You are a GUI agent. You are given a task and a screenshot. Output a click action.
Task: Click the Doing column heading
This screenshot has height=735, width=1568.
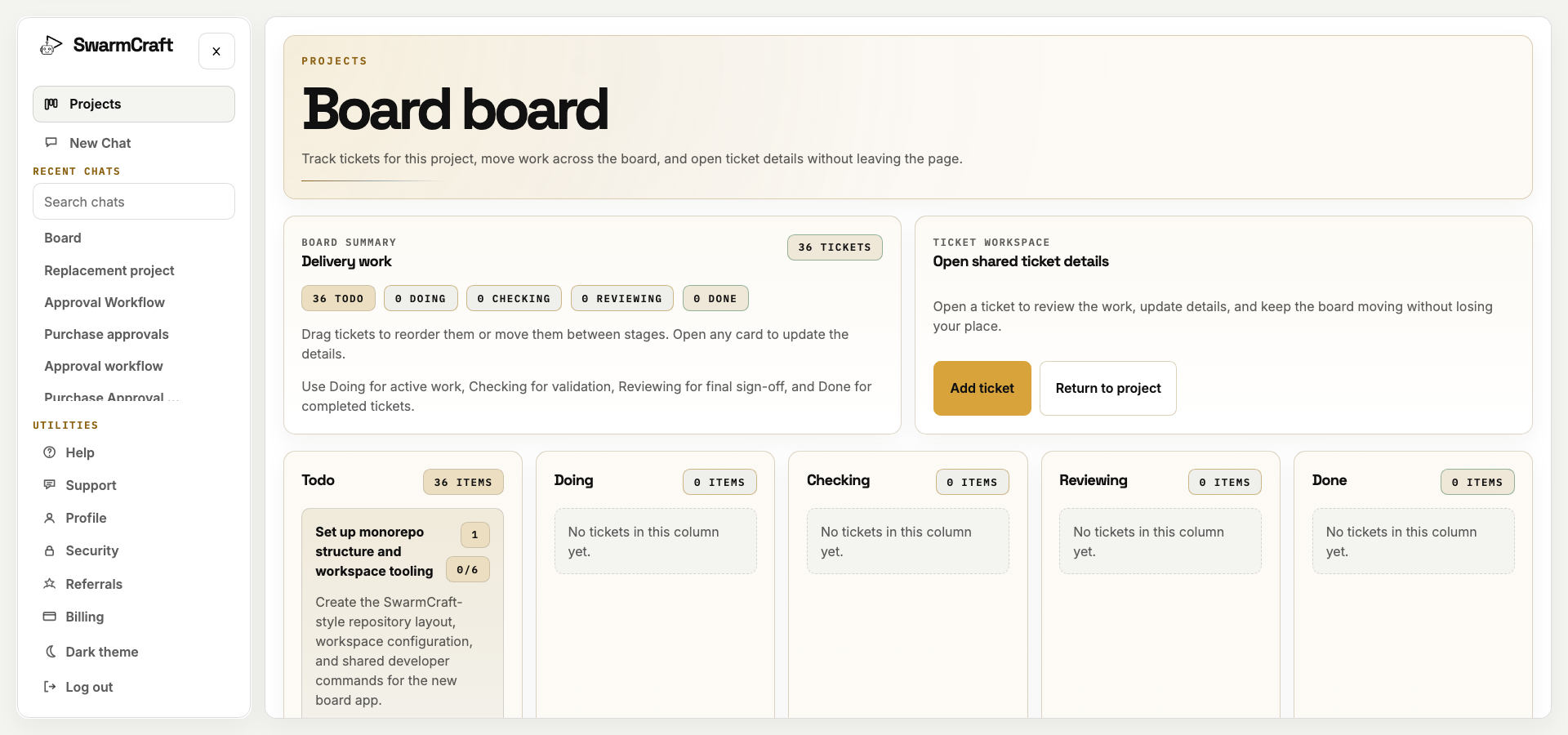tap(573, 480)
